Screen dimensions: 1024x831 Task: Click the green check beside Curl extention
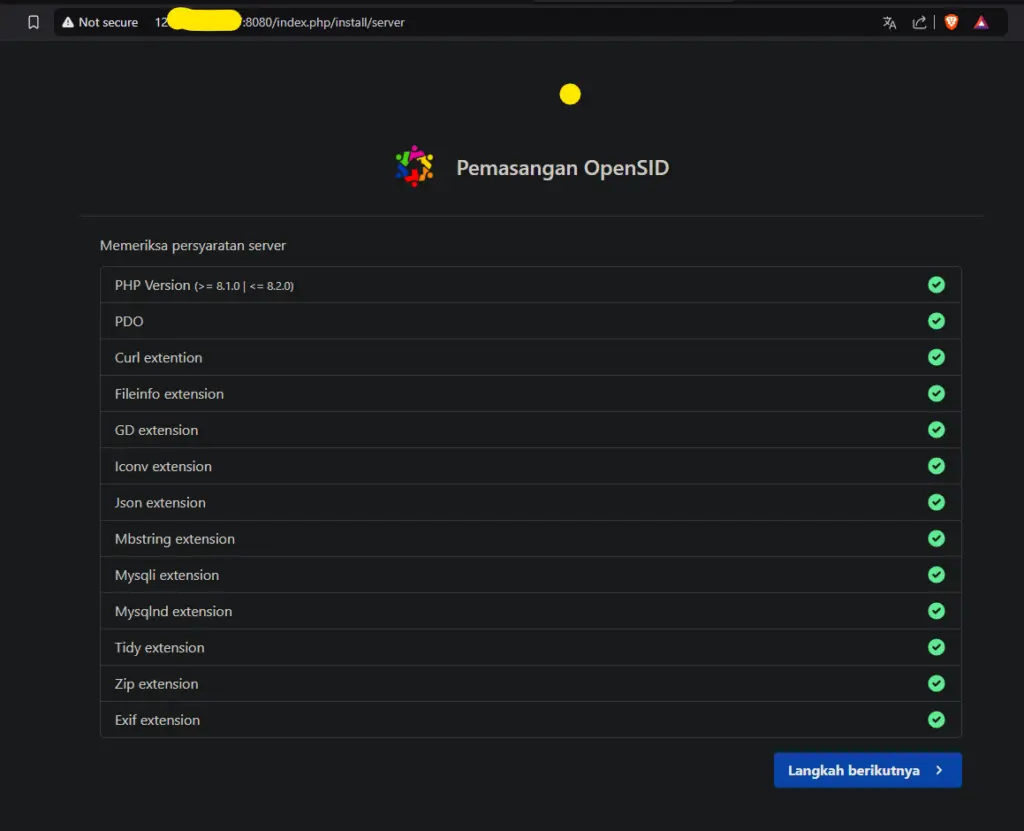coord(936,357)
